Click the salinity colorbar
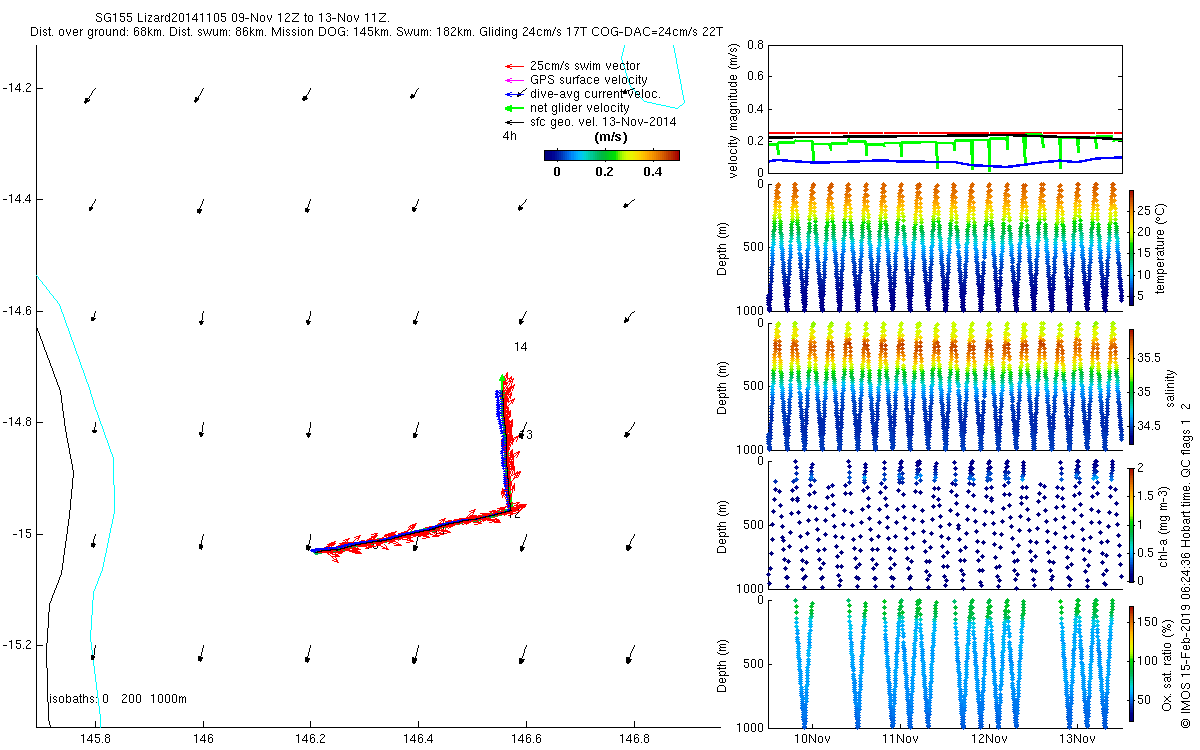Viewport: 1200px width, 750px height. click(1132, 385)
